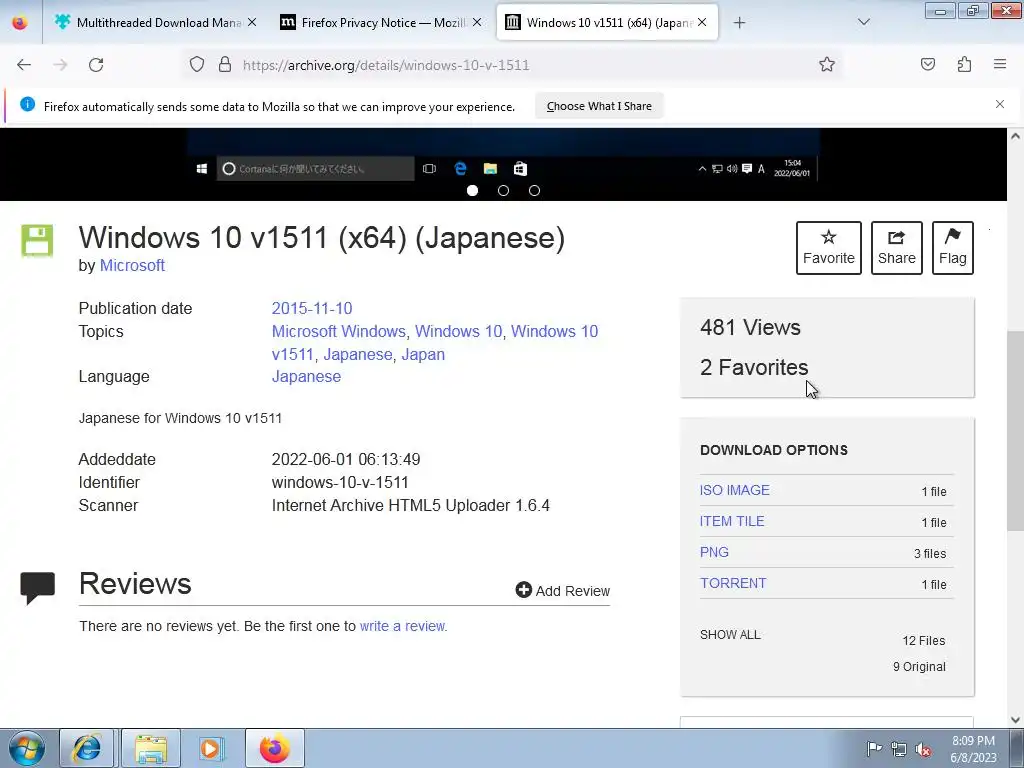Open the Save to Pocket icon
The width and height of the screenshot is (1024, 768).
click(928, 64)
